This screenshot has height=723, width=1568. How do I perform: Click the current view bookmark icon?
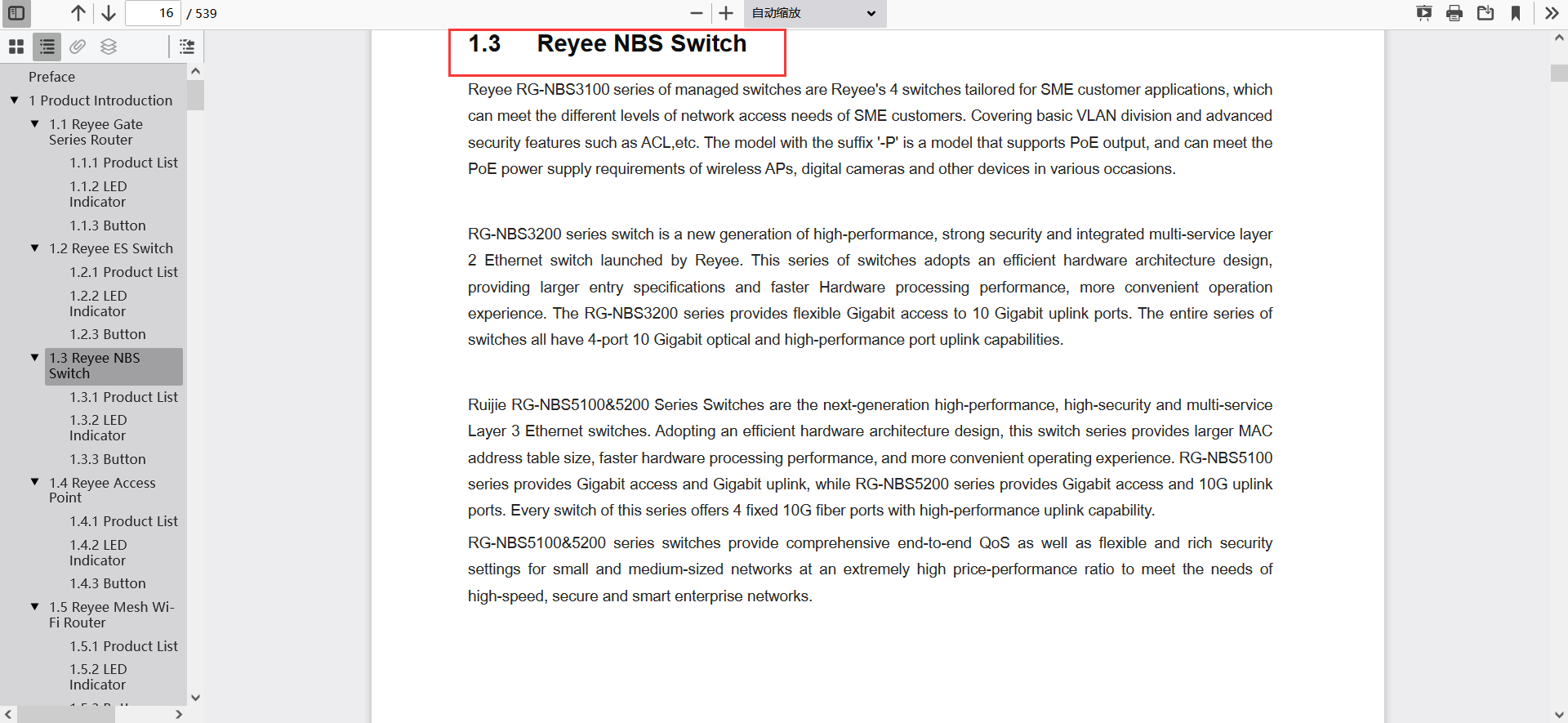[1516, 13]
